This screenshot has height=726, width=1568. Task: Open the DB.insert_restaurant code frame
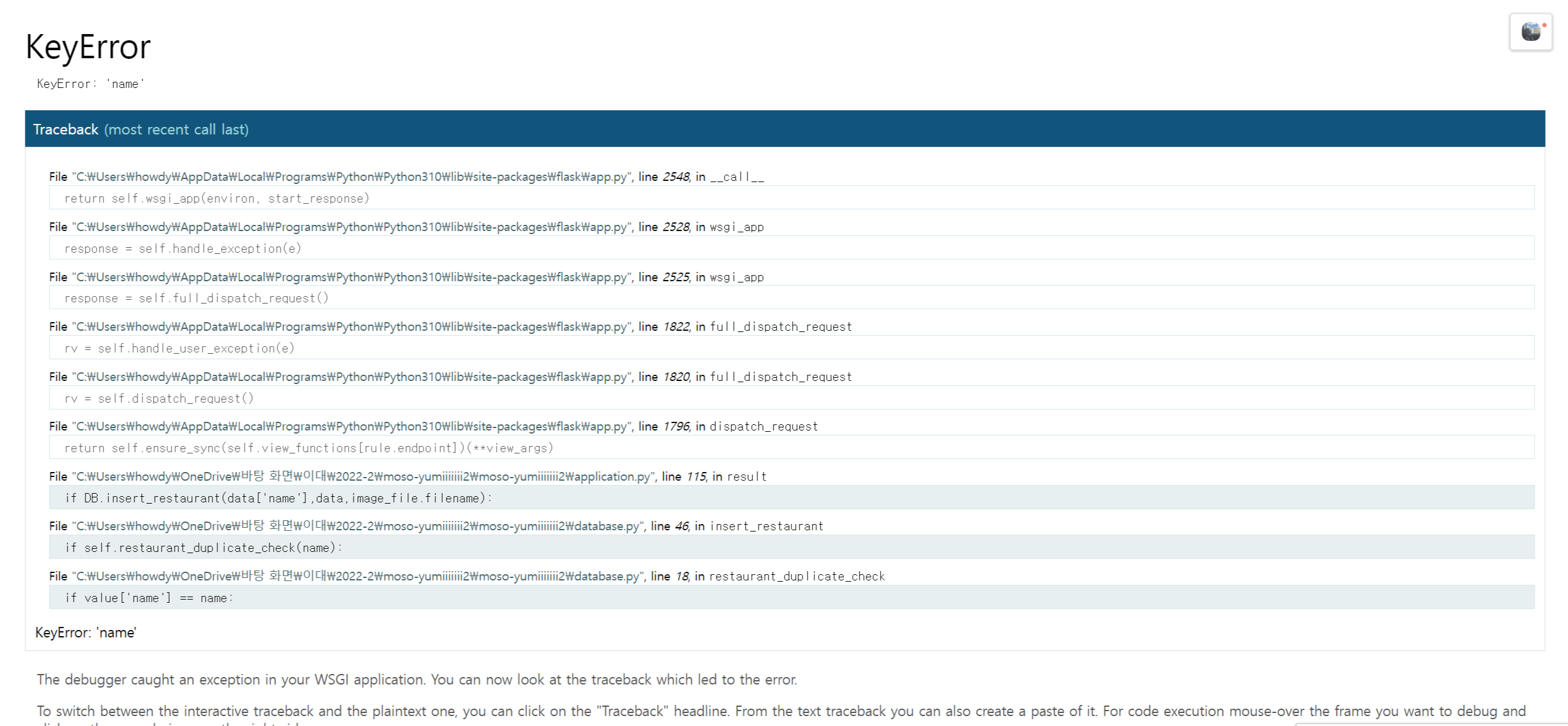point(279,498)
